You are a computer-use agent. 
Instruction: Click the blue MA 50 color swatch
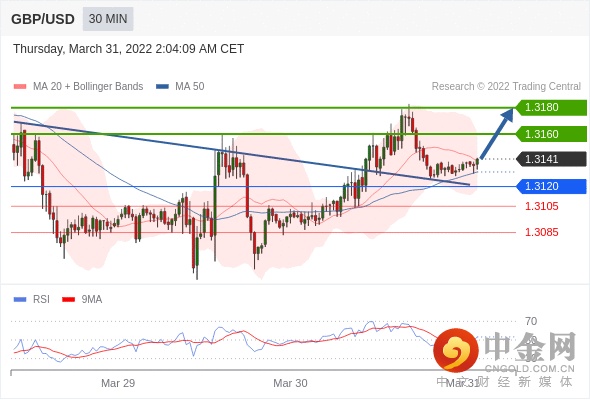(x=162, y=87)
